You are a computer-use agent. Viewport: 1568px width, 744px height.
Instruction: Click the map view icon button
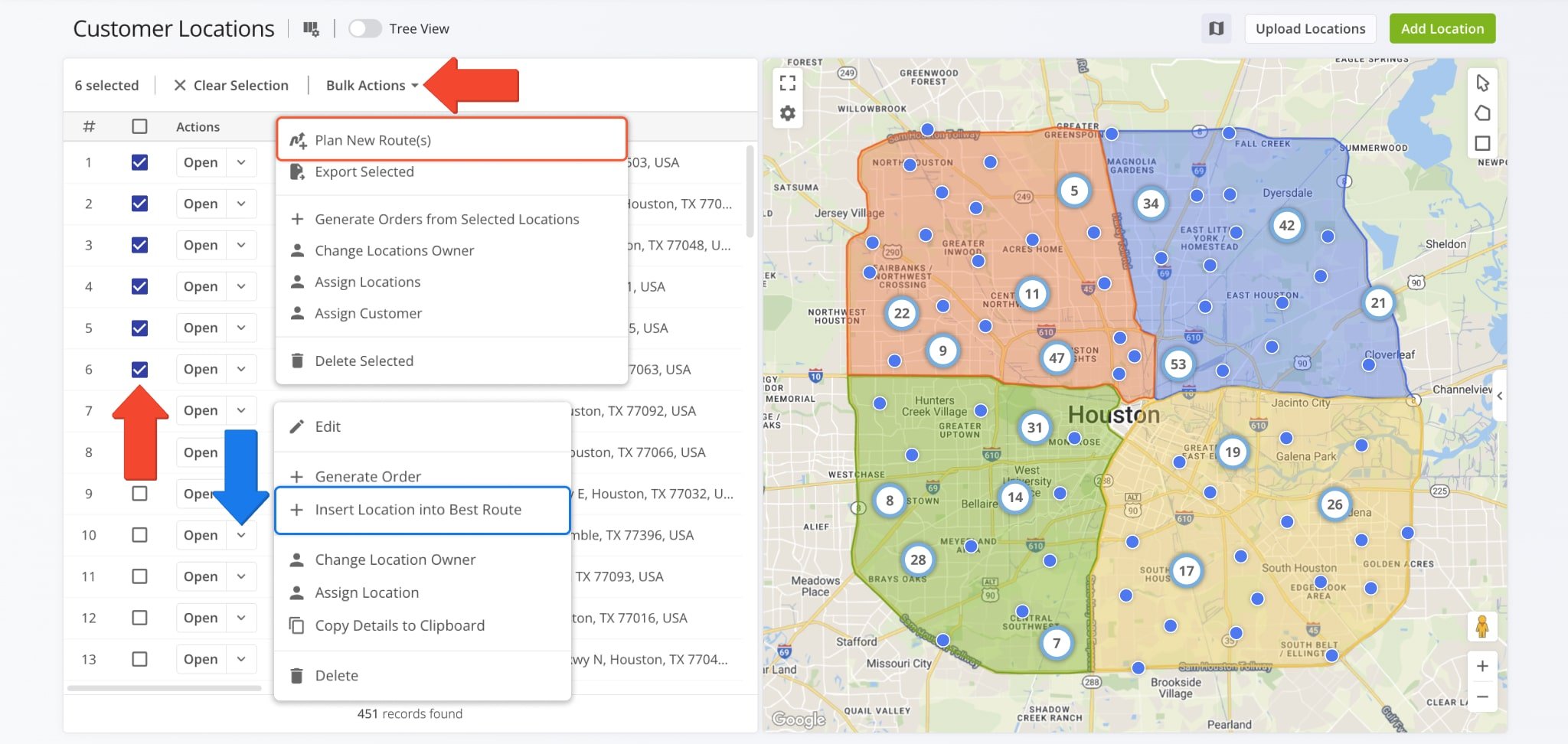point(1216,29)
